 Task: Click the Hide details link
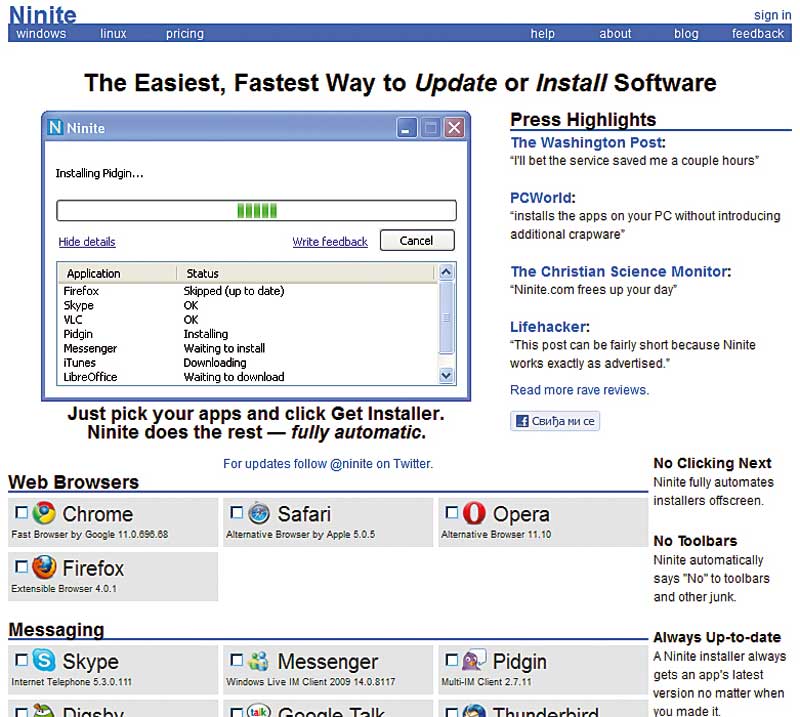click(87, 242)
